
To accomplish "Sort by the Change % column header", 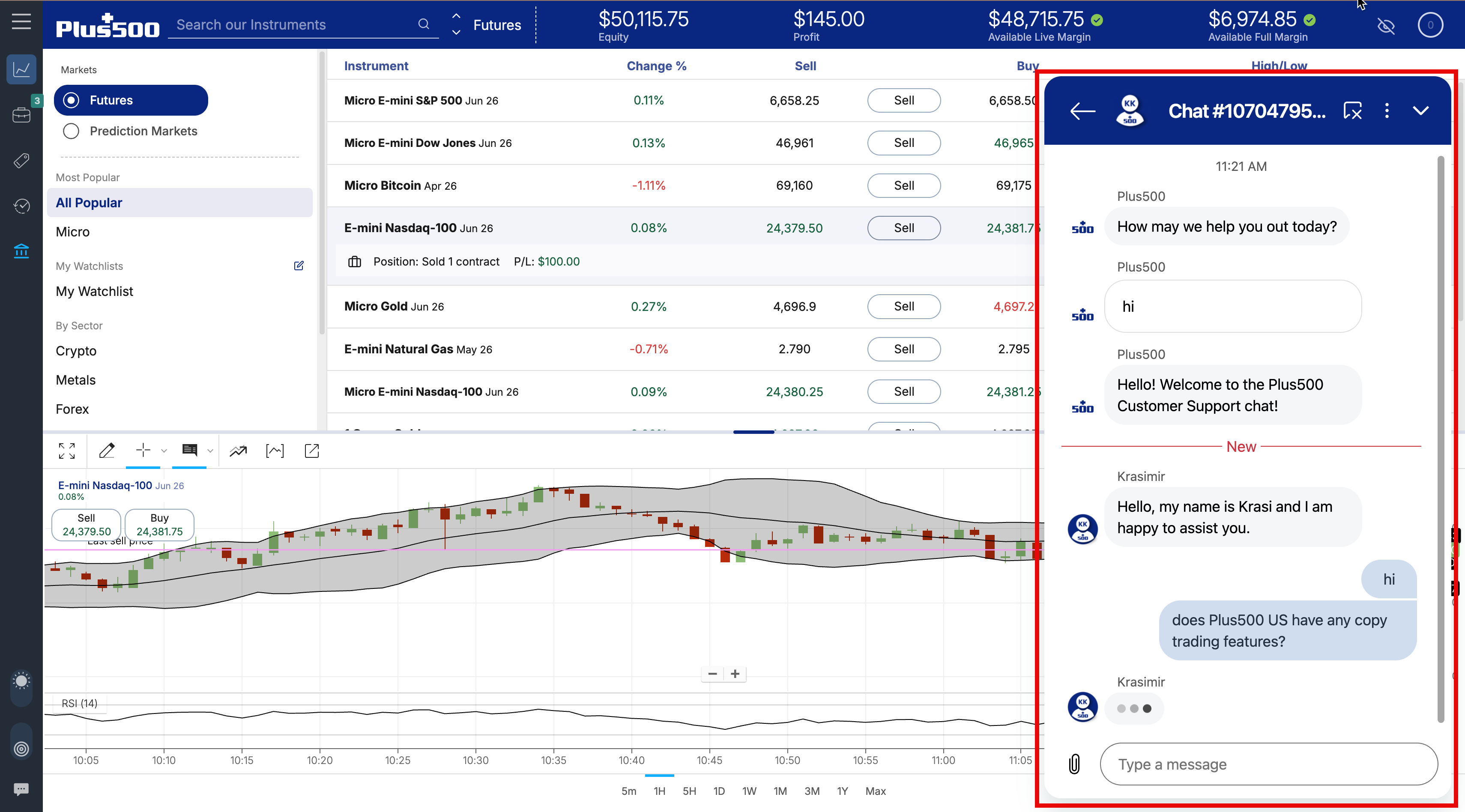I will pyautogui.click(x=656, y=66).
